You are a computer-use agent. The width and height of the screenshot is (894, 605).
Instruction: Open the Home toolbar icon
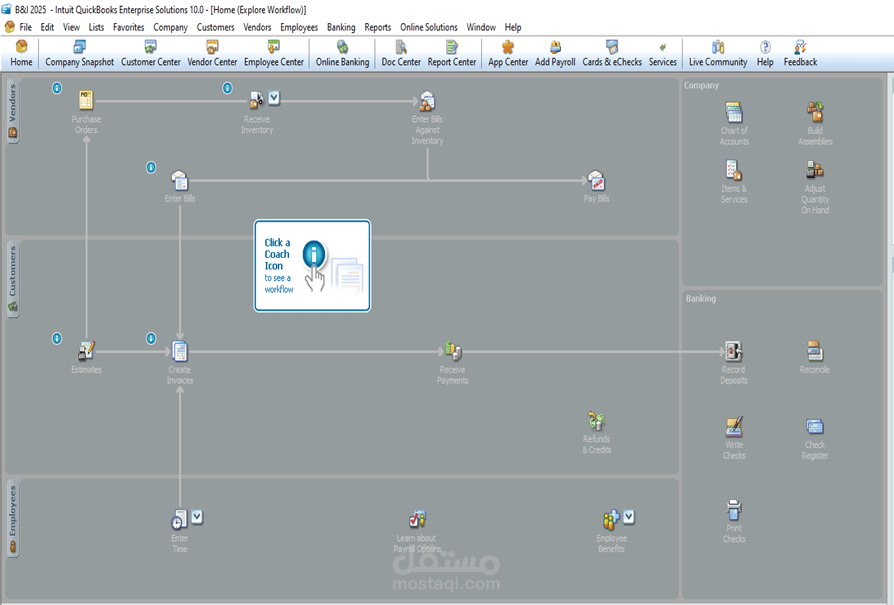[21, 54]
